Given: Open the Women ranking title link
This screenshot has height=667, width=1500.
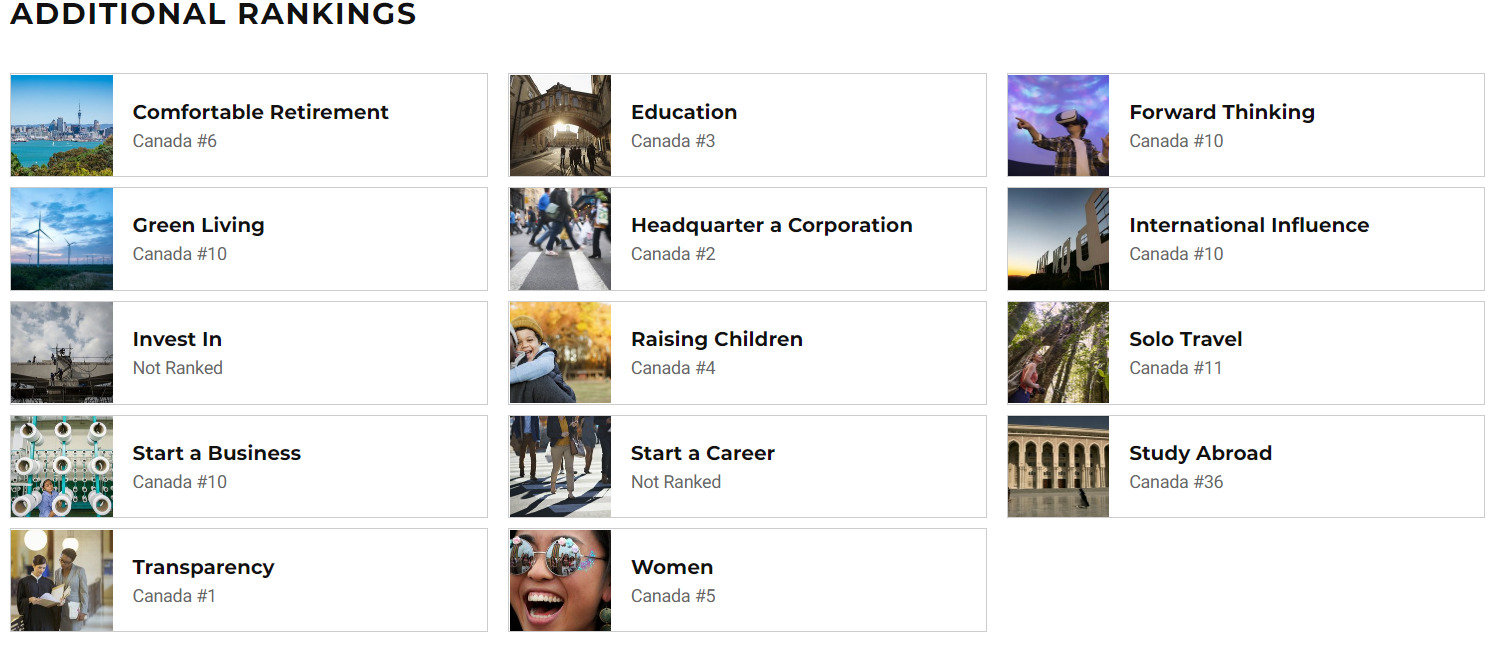Looking at the screenshot, I should (x=671, y=568).
